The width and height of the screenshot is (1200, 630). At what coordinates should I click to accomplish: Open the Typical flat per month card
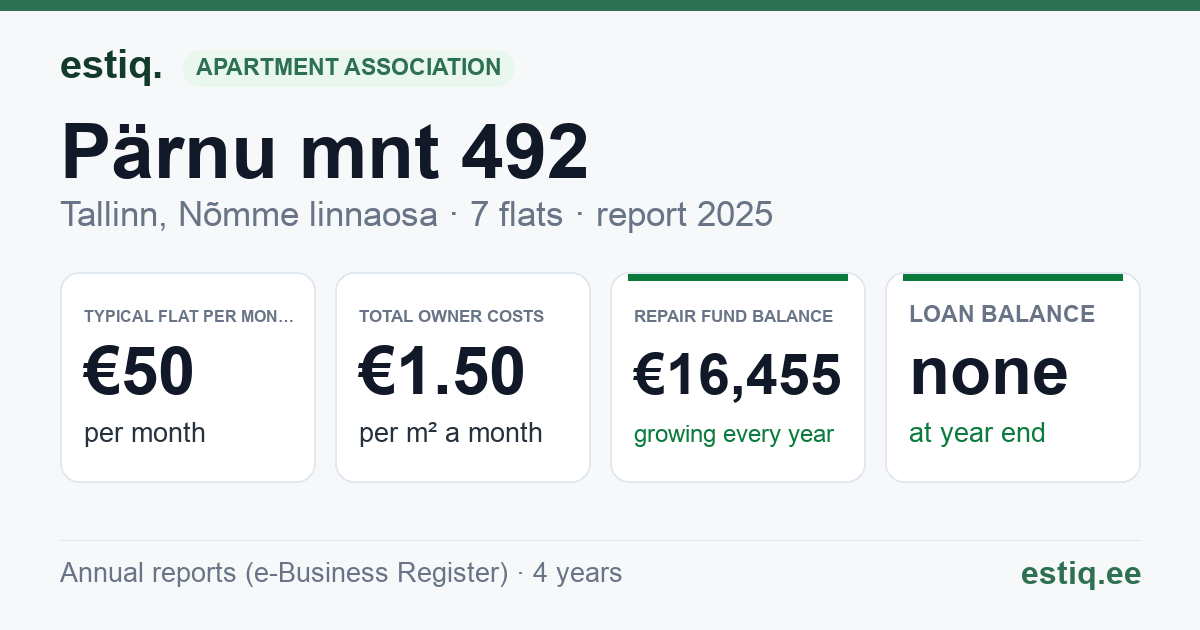188,378
